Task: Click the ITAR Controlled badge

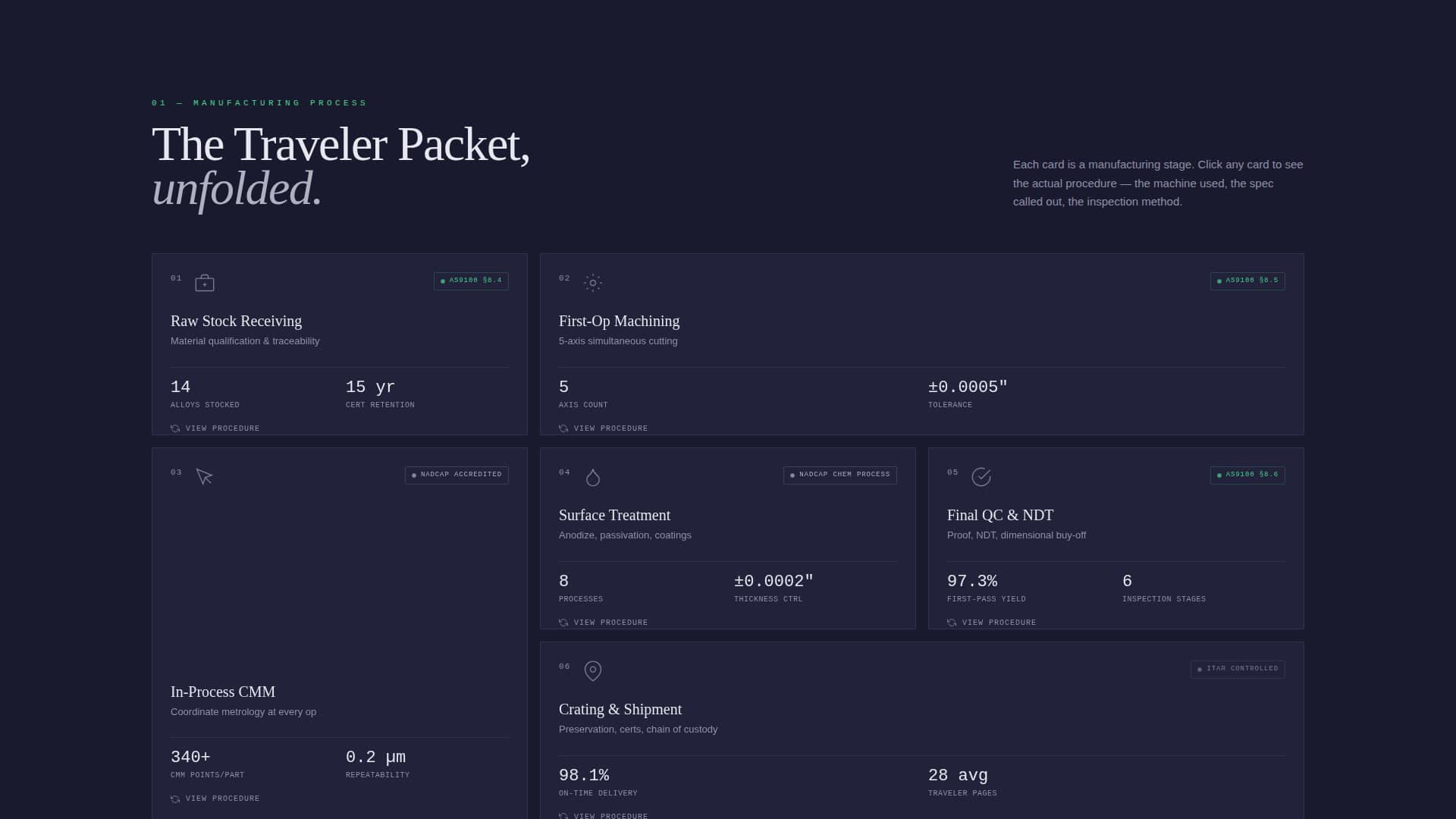Action: pyautogui.click(x=1238, y=669)
